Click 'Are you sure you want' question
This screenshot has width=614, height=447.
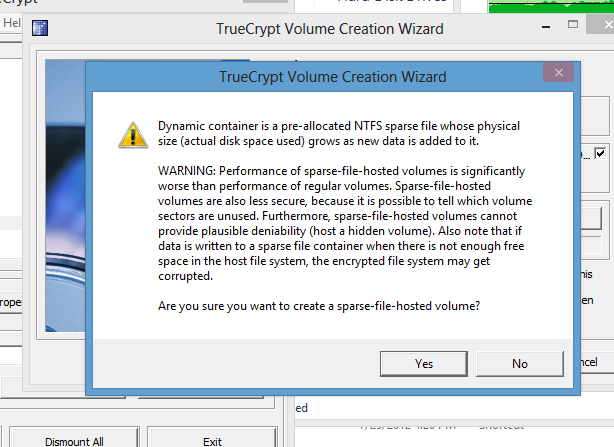[319, 306]
